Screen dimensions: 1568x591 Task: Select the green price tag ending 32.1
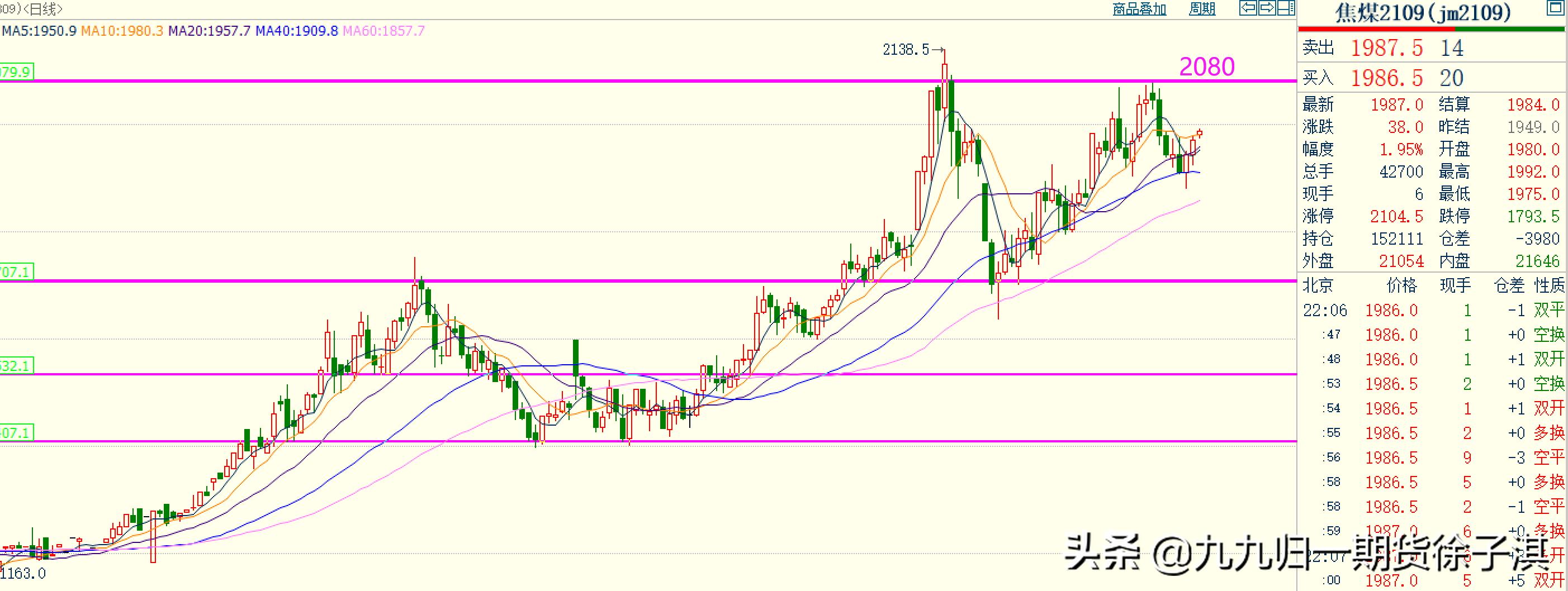(16, 365)
